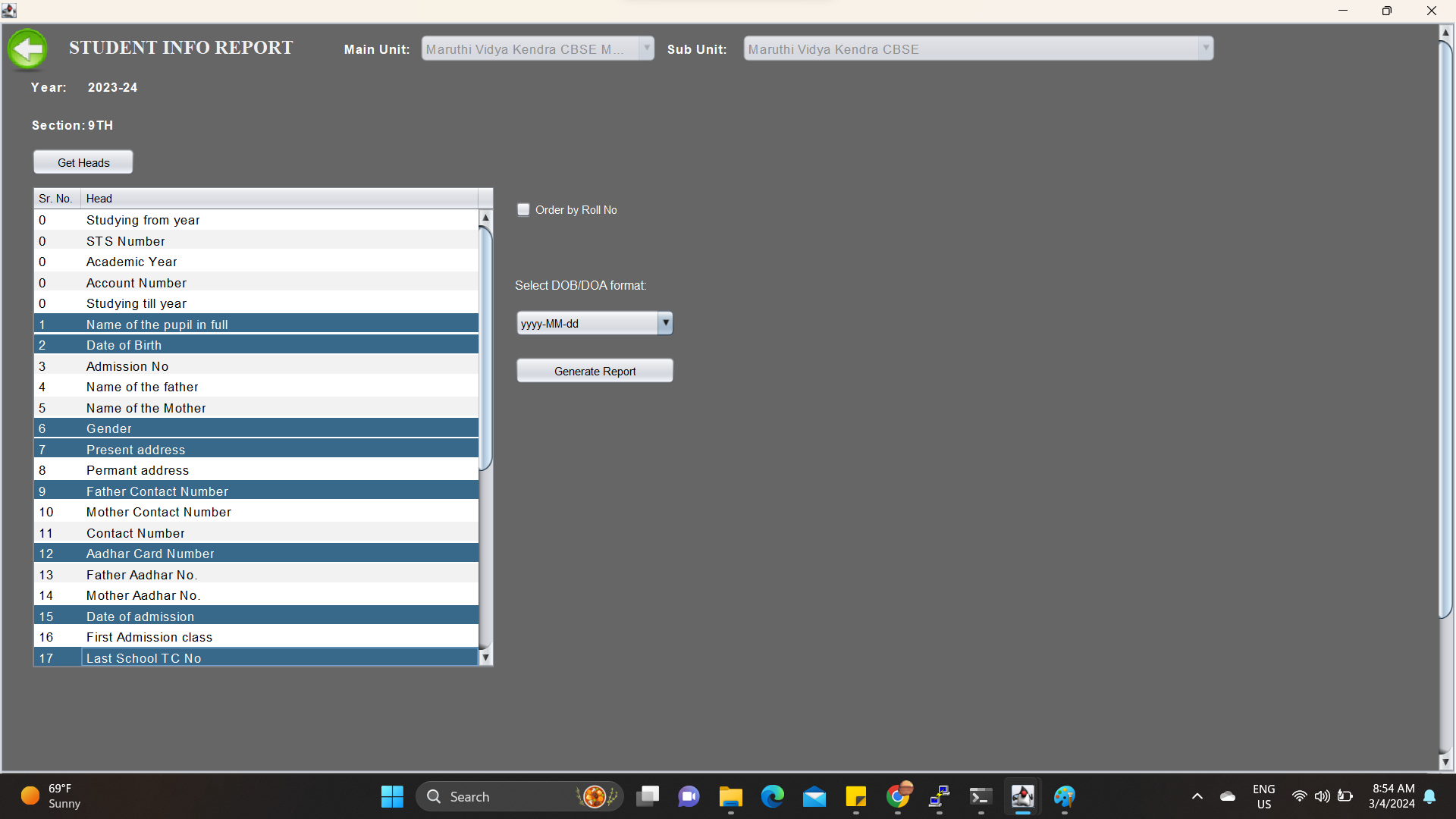Launch Microsoft Edge from the taskbar
Screen dimensions: 1456x819
[x=772, y=796]
